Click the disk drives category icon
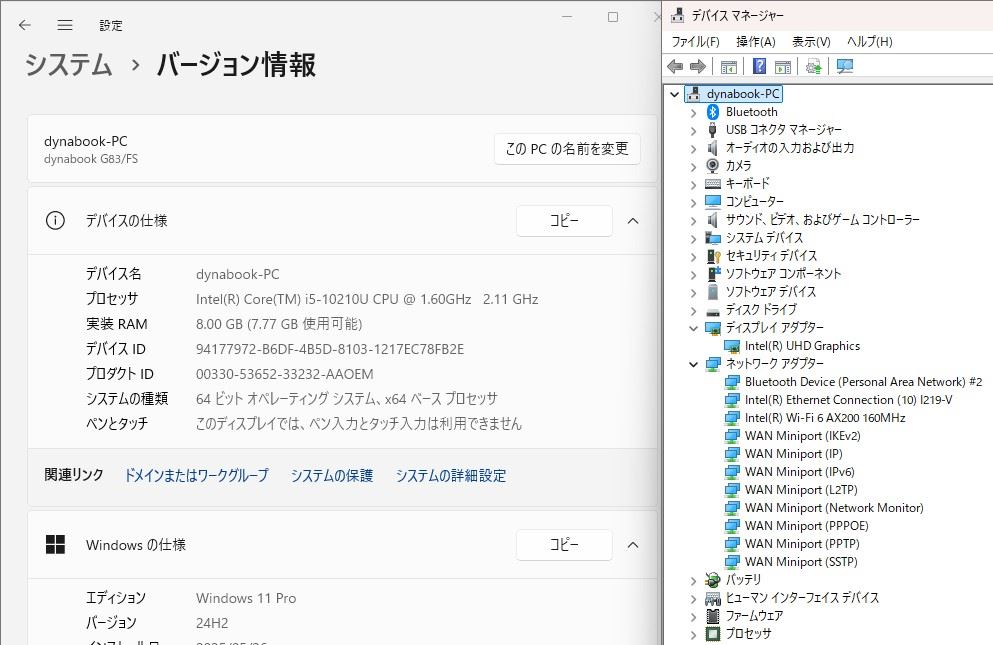Screen dimensions: 993x645 (713, 311)
